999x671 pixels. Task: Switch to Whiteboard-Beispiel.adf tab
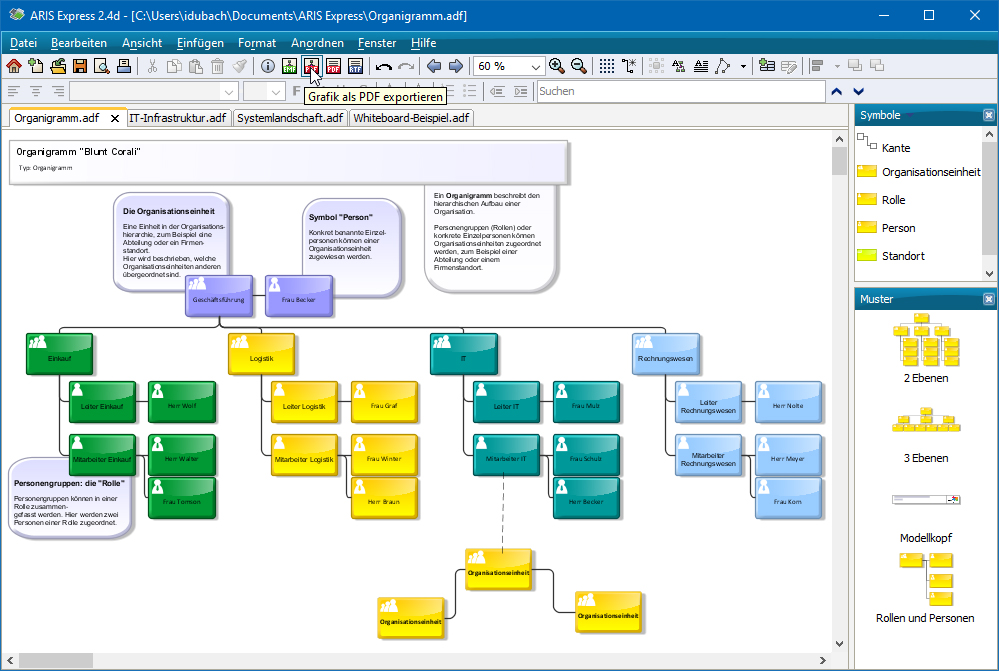pyautogui.click(x=411, y=118)
